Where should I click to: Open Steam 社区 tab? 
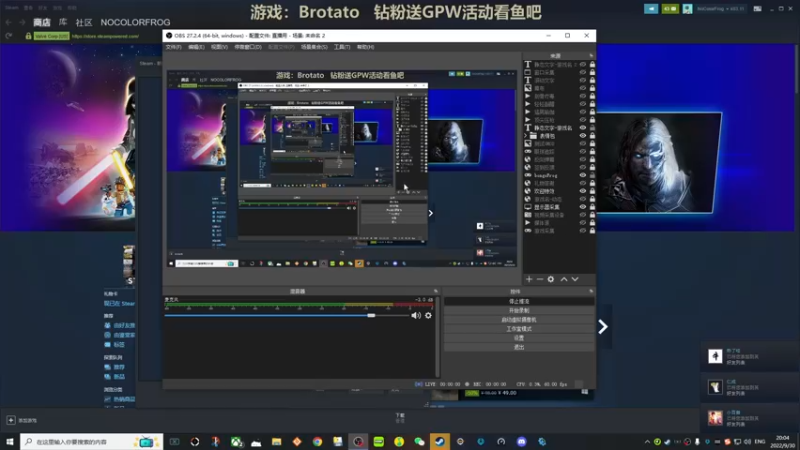84,22
